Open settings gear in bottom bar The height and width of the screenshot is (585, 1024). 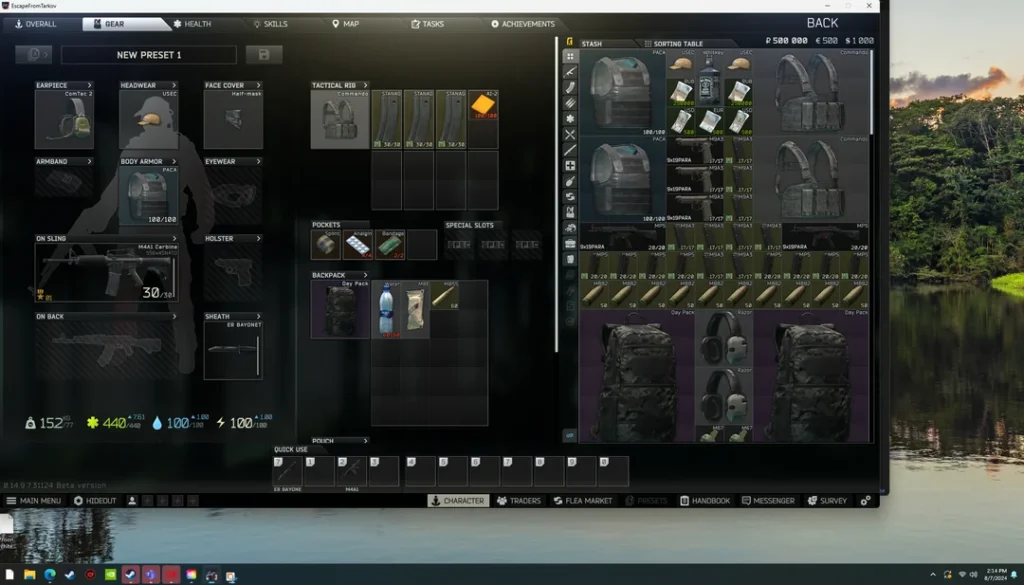click(x=865, y=501)
